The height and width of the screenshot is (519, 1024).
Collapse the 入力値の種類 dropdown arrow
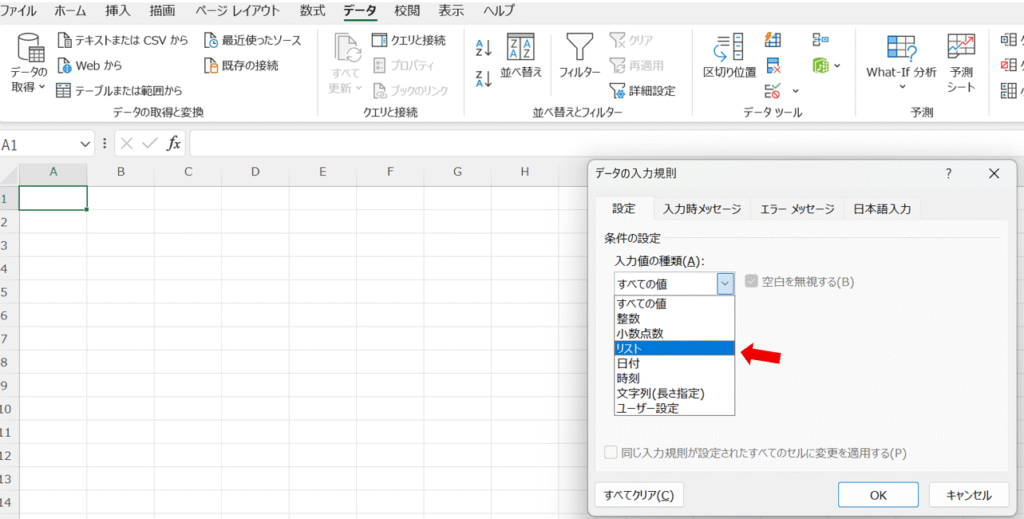[726, 283]
